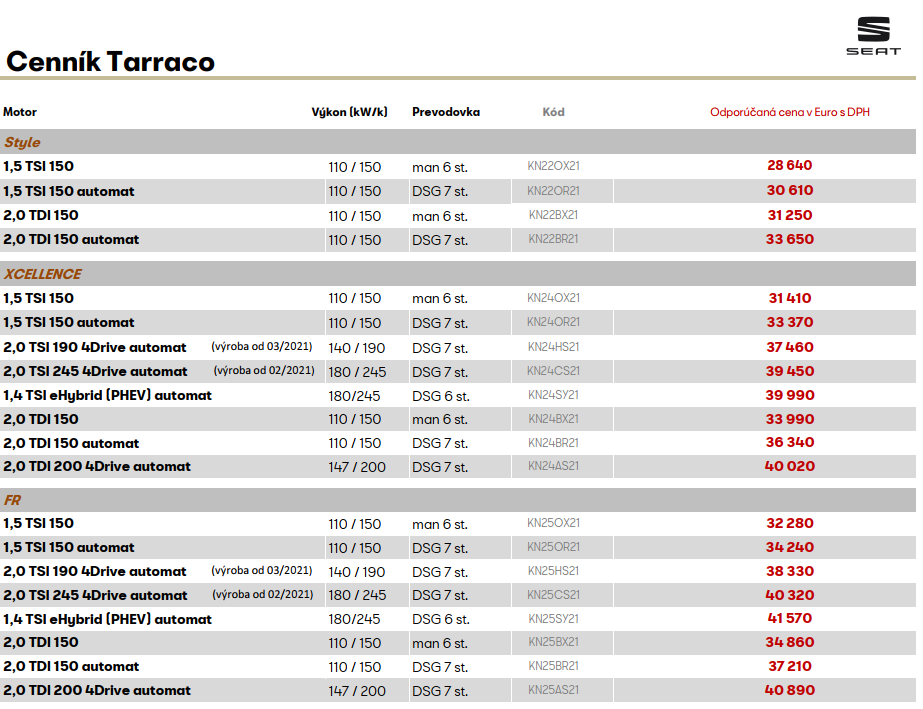Click code KN25CS21

[x=553, y=595]
